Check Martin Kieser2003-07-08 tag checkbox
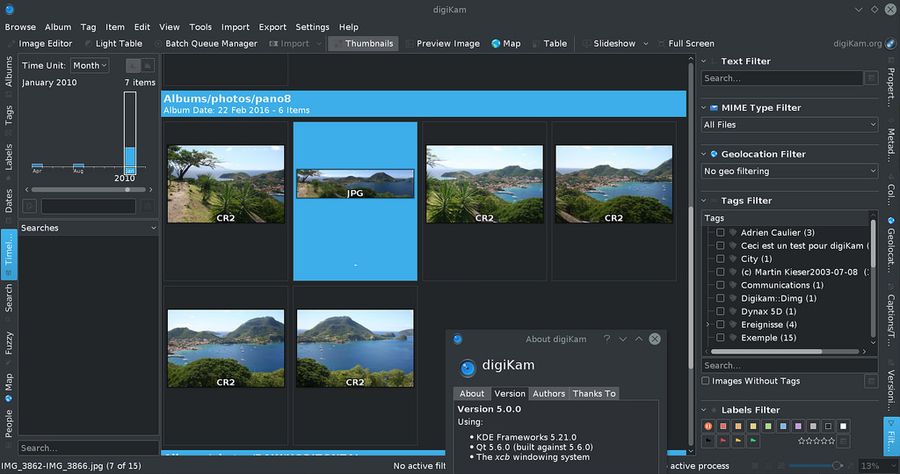Image resolution: width=900 pixels, height=474 pixels. point(720,272)
